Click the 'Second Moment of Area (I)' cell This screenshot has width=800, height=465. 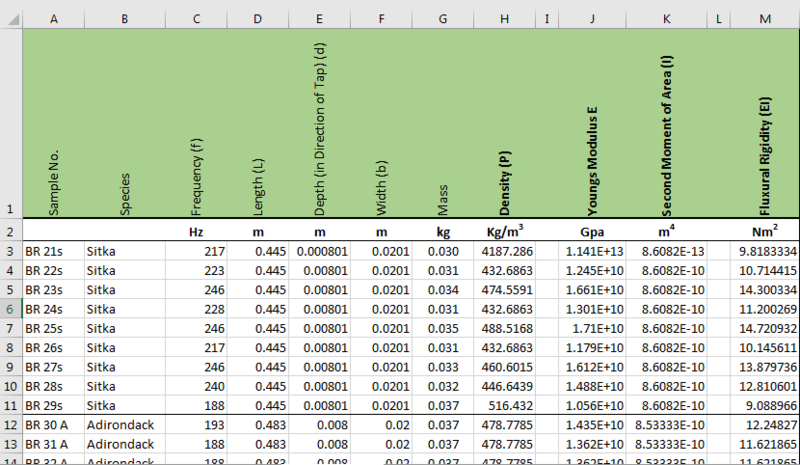(x=667, y=123)
